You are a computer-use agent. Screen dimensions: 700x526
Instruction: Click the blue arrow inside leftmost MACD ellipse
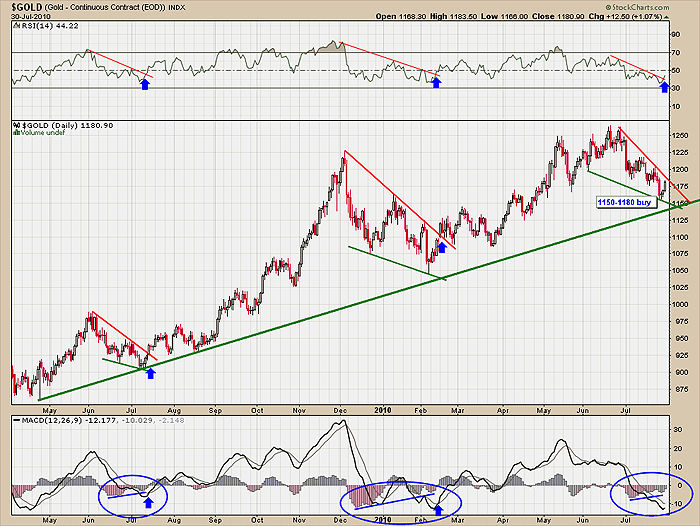point(148,502)
